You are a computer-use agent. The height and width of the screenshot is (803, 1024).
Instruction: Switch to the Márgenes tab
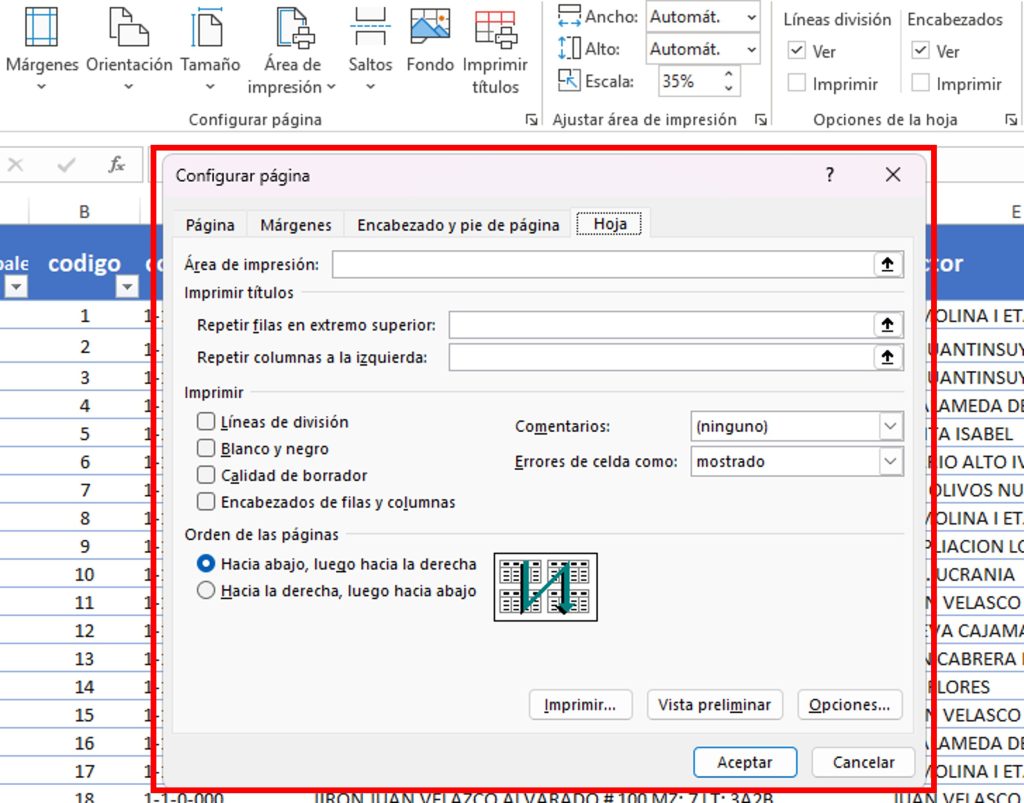pos(295,225)
